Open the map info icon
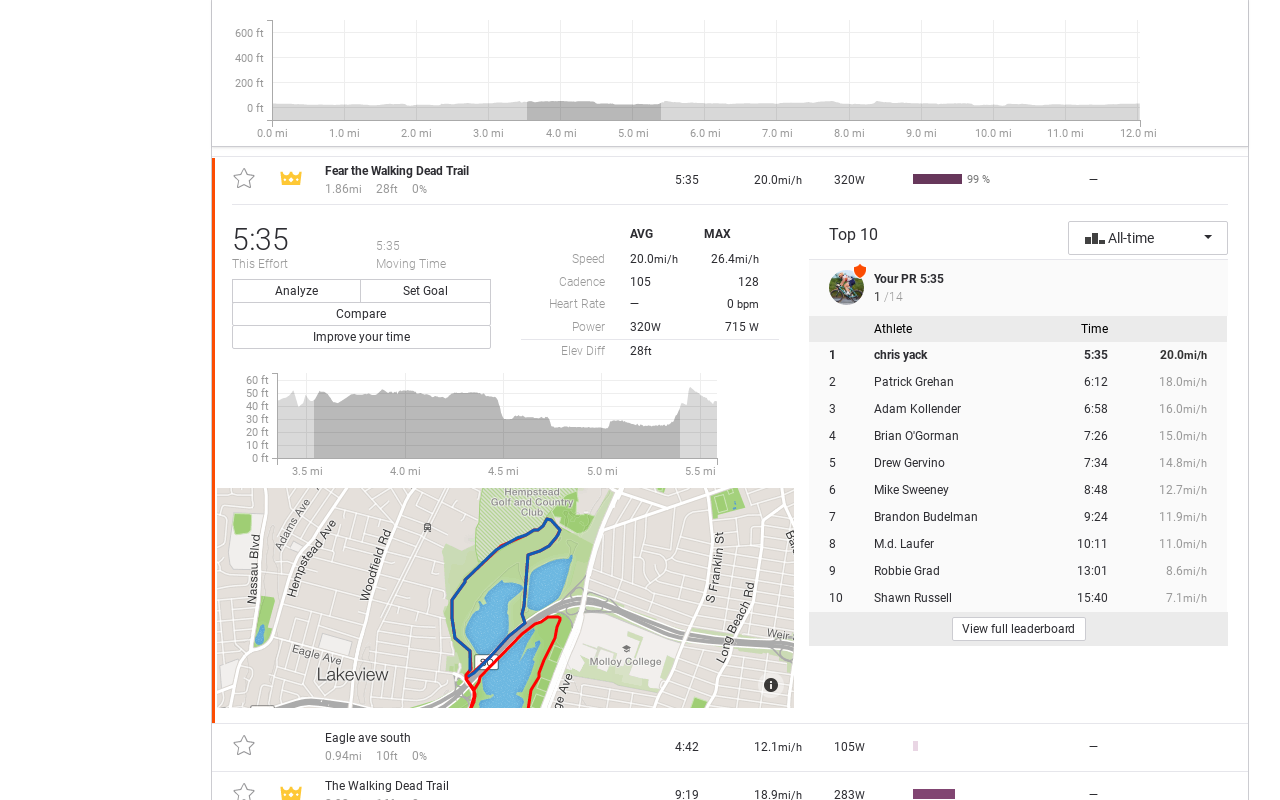 click(x=771, y=685)
